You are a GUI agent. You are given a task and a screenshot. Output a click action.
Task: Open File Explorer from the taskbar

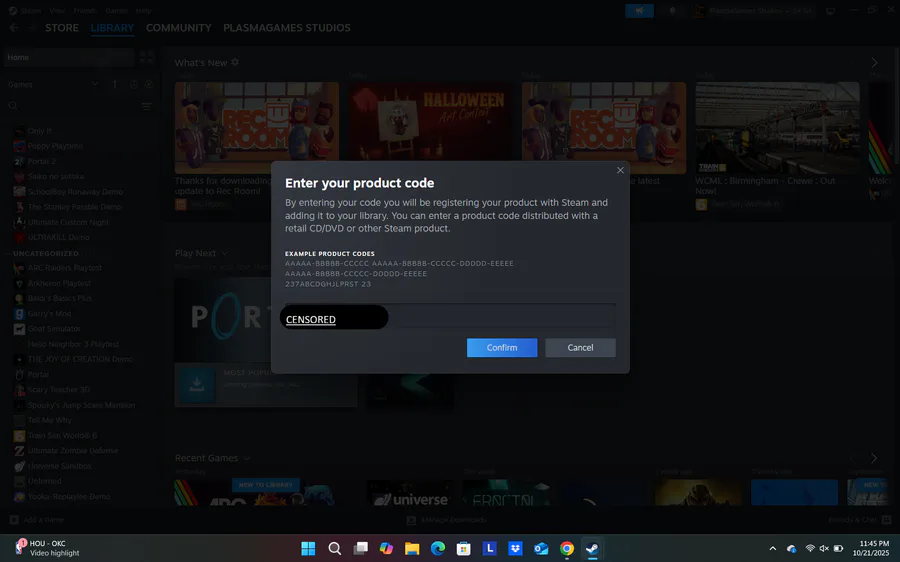click(412, 548)
